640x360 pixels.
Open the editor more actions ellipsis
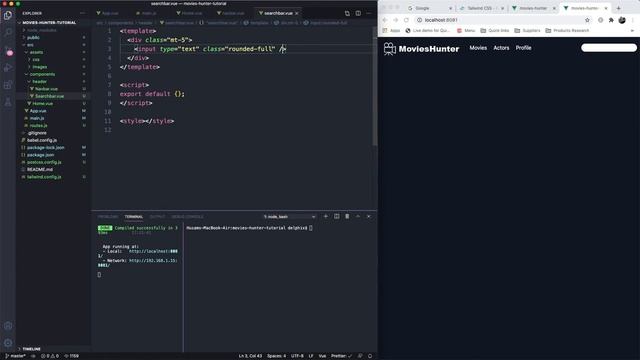(x=369, y=13)
